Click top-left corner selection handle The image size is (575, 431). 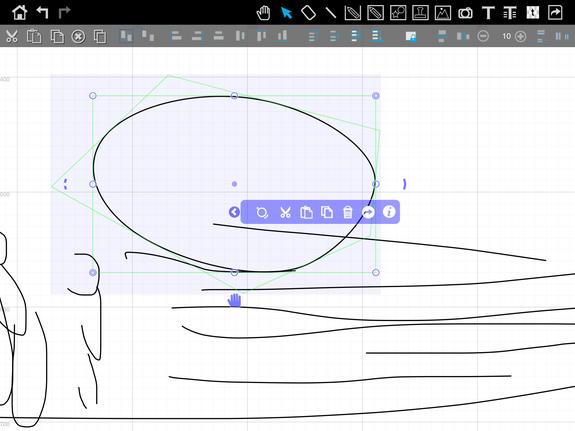coord(93,96)
